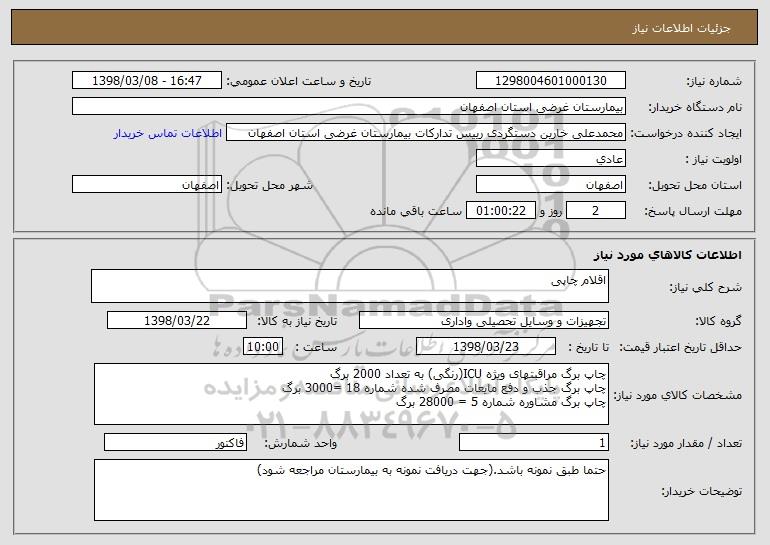Select the price validity date 1398/03/23

486,347
